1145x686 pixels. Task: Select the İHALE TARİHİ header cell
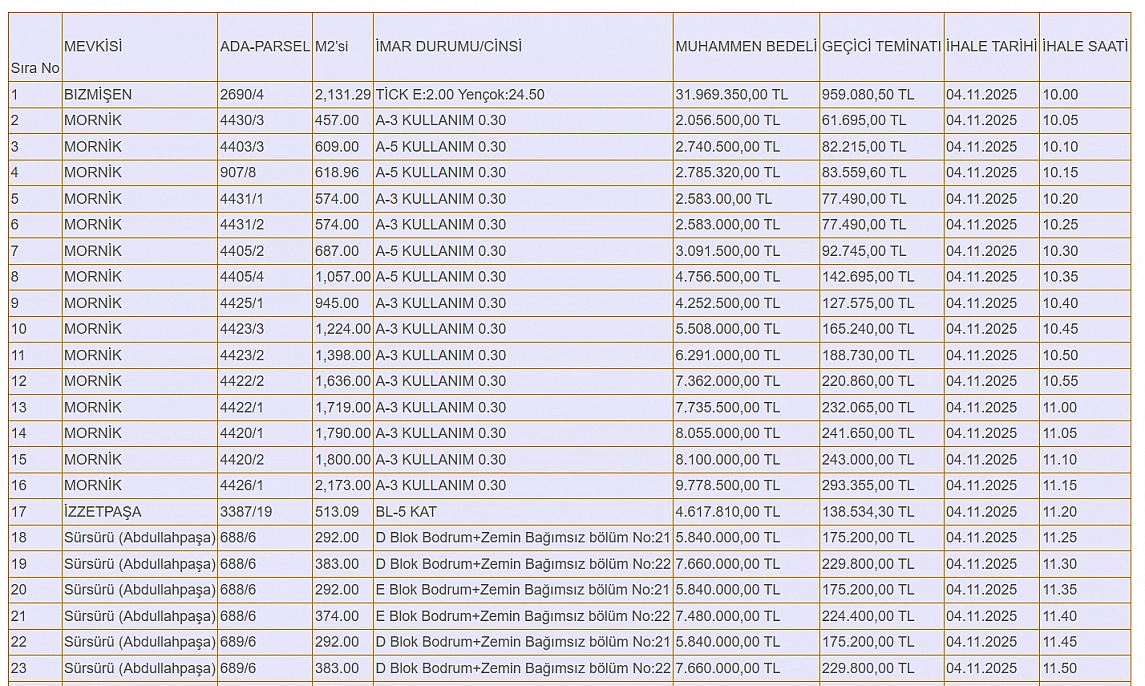tap(991, 46)
